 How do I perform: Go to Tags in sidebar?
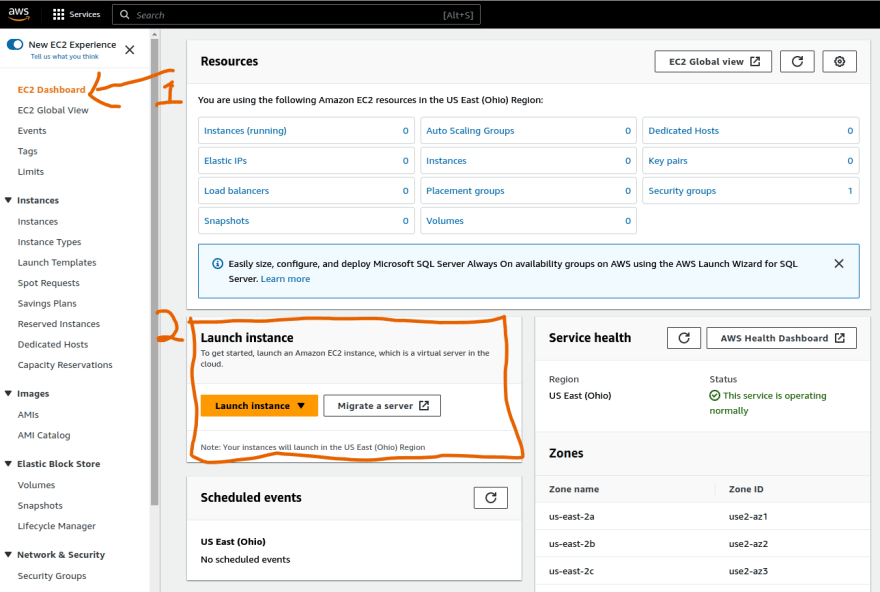click(x=28, y=151)
